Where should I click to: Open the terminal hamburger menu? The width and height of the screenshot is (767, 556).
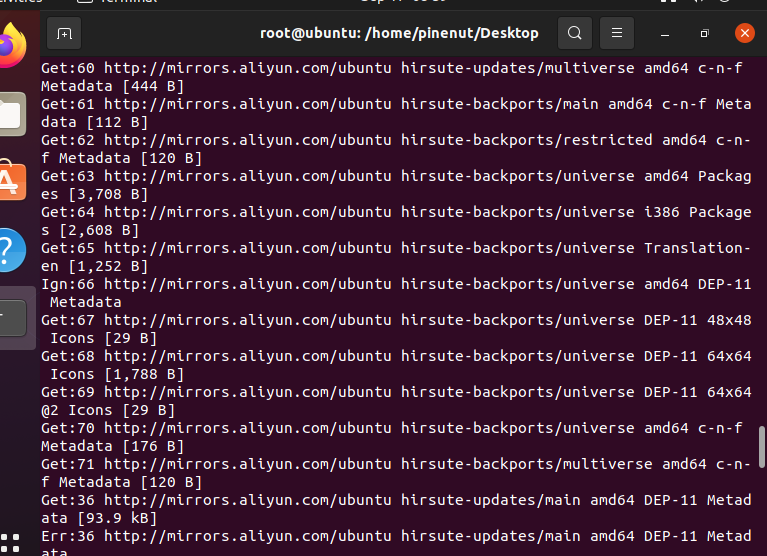point(617,33)
